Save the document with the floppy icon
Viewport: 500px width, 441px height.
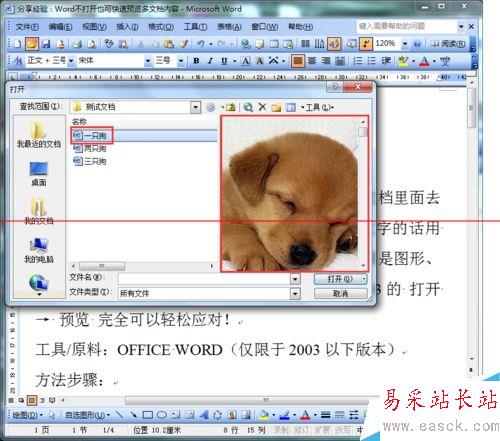click(46, 44)
